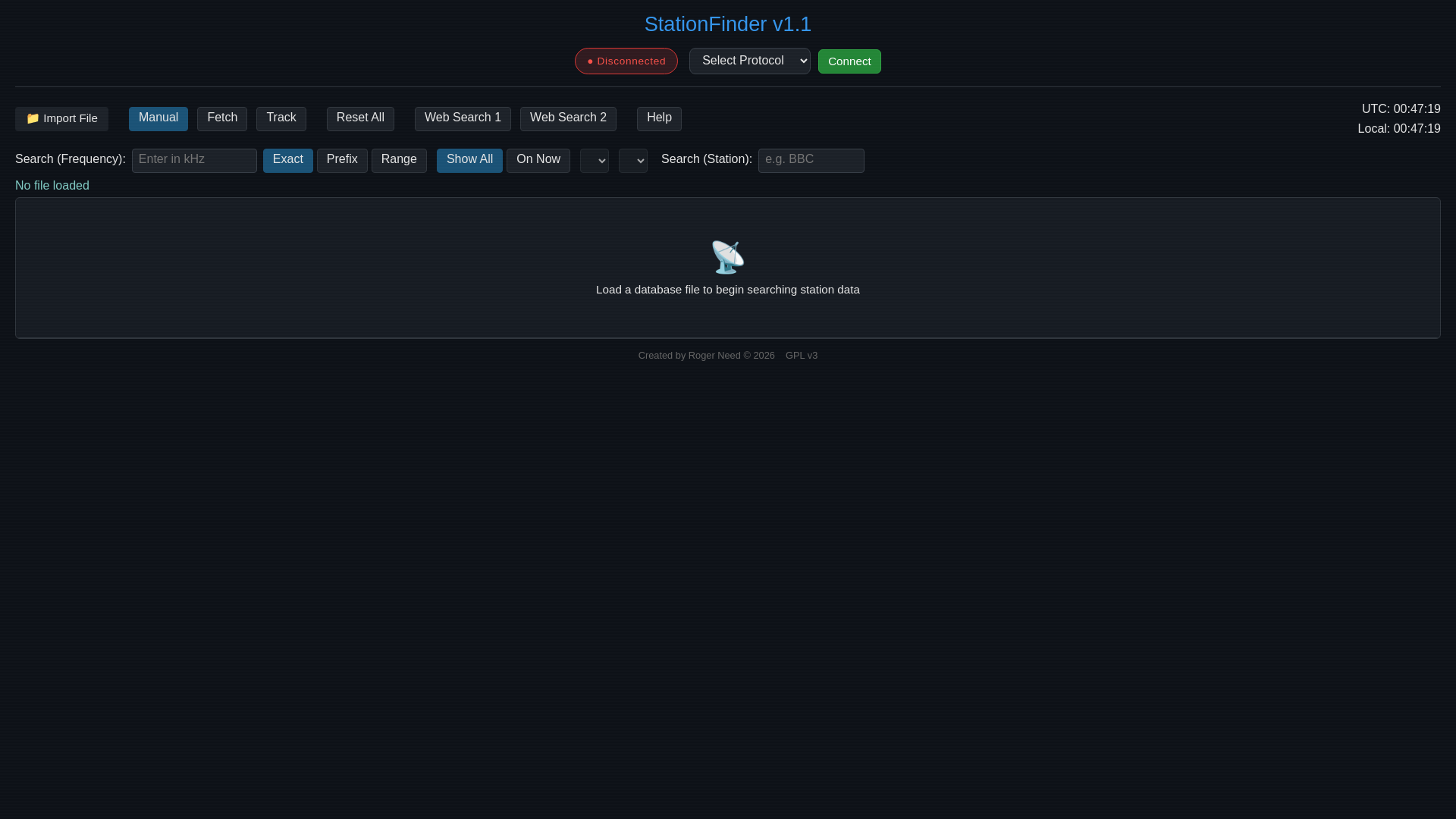Click the GPL v3 footer text
This screenshot has width=1456, height=819.
pyautogui.click(x=802, y=356)
